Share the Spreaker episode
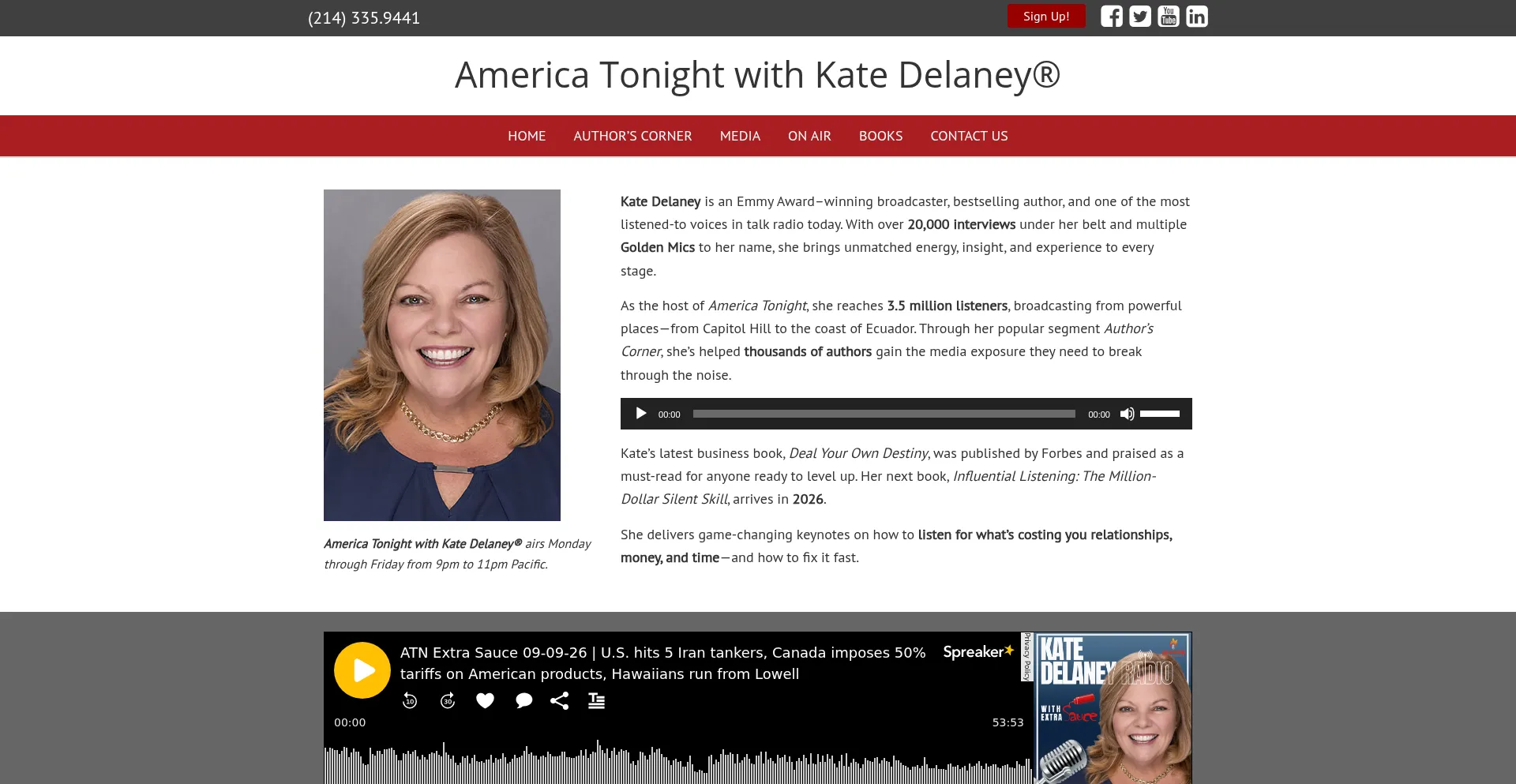This screenshot has height=784, width=1516. 560,700
